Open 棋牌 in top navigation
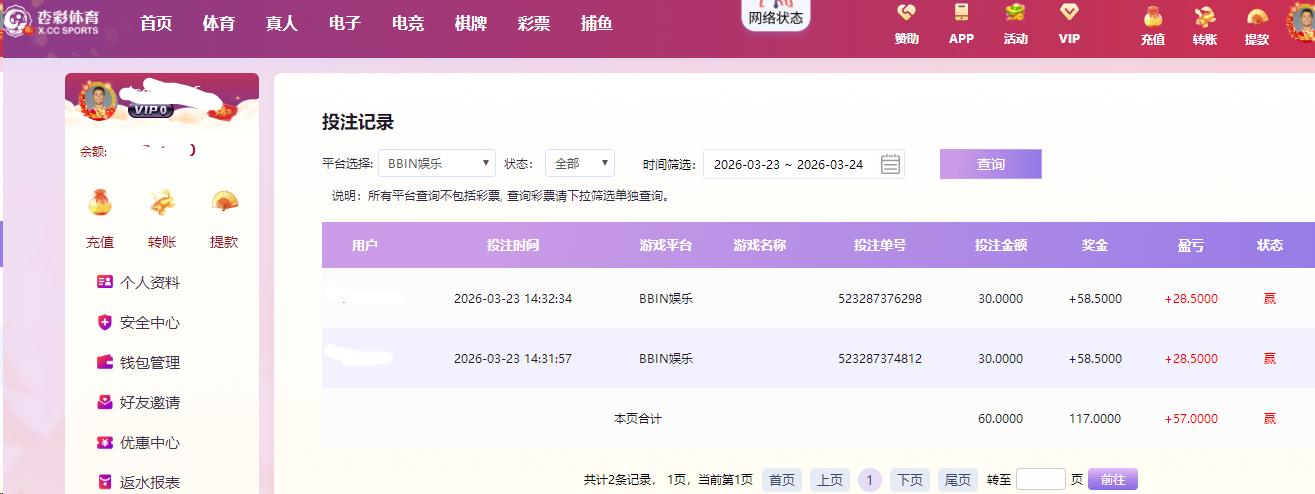 pyautogui.click(x=471, y=23)
